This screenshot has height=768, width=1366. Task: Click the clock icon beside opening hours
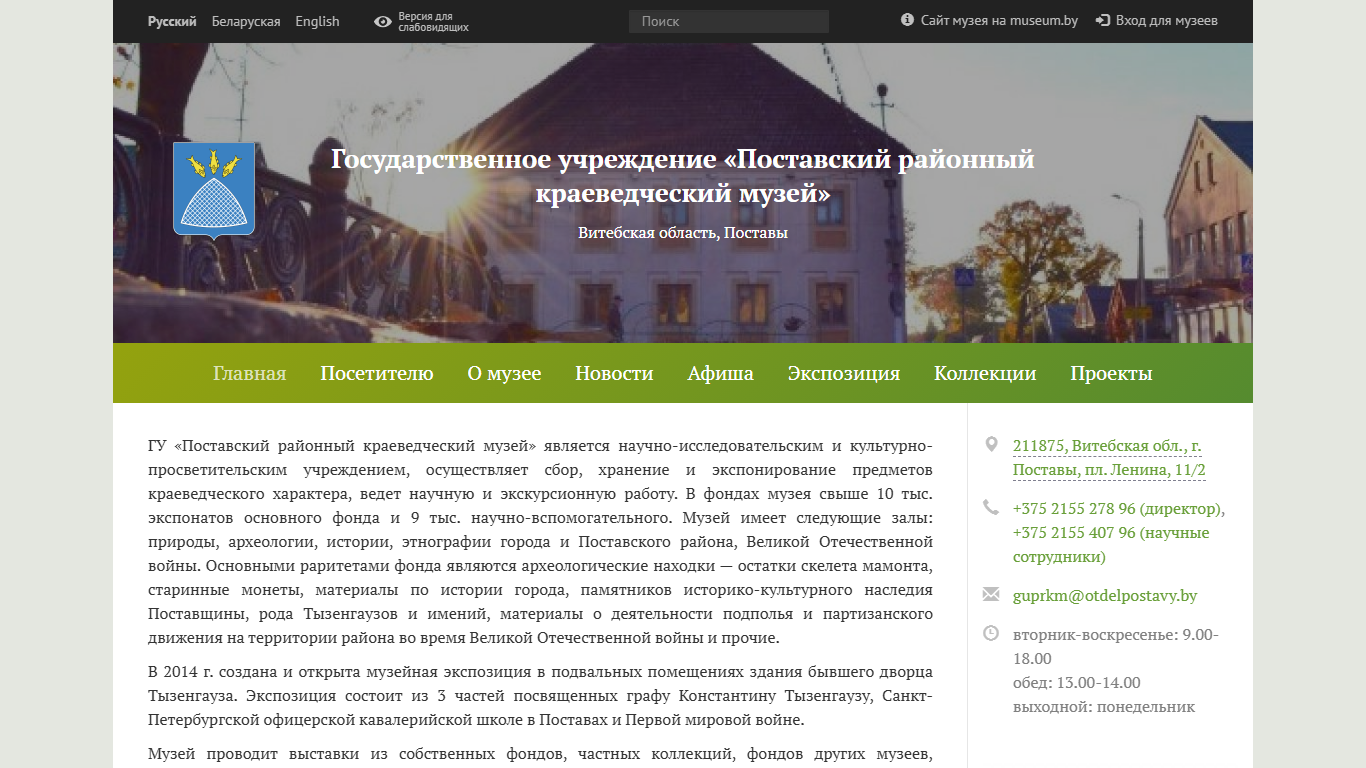(991, 633)
